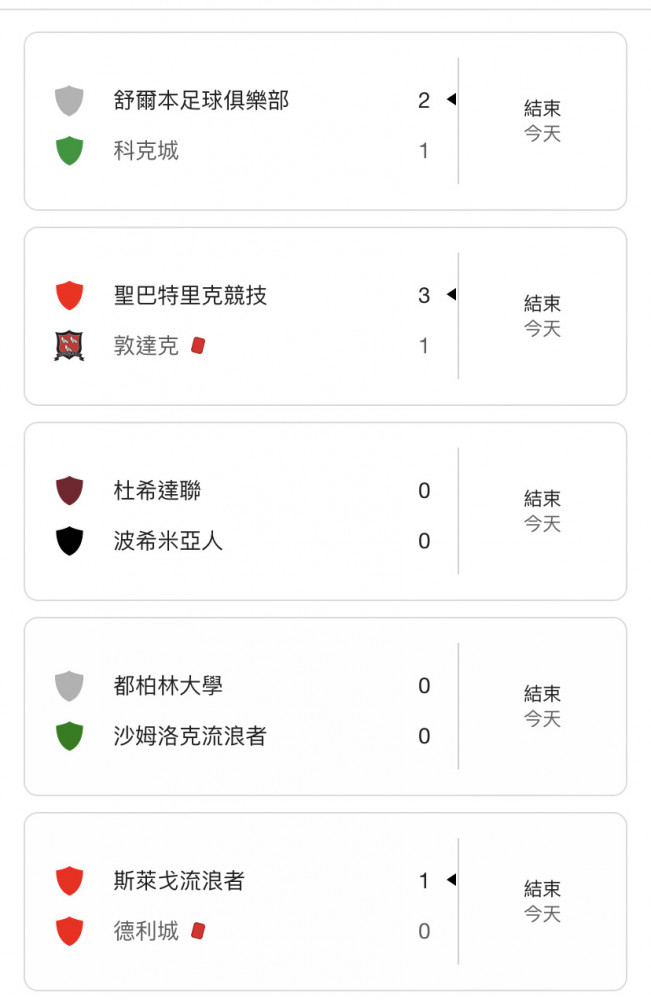Select the 沙姆洛克流浪者 team name
651x1000 pixels.
click(190, 736)
